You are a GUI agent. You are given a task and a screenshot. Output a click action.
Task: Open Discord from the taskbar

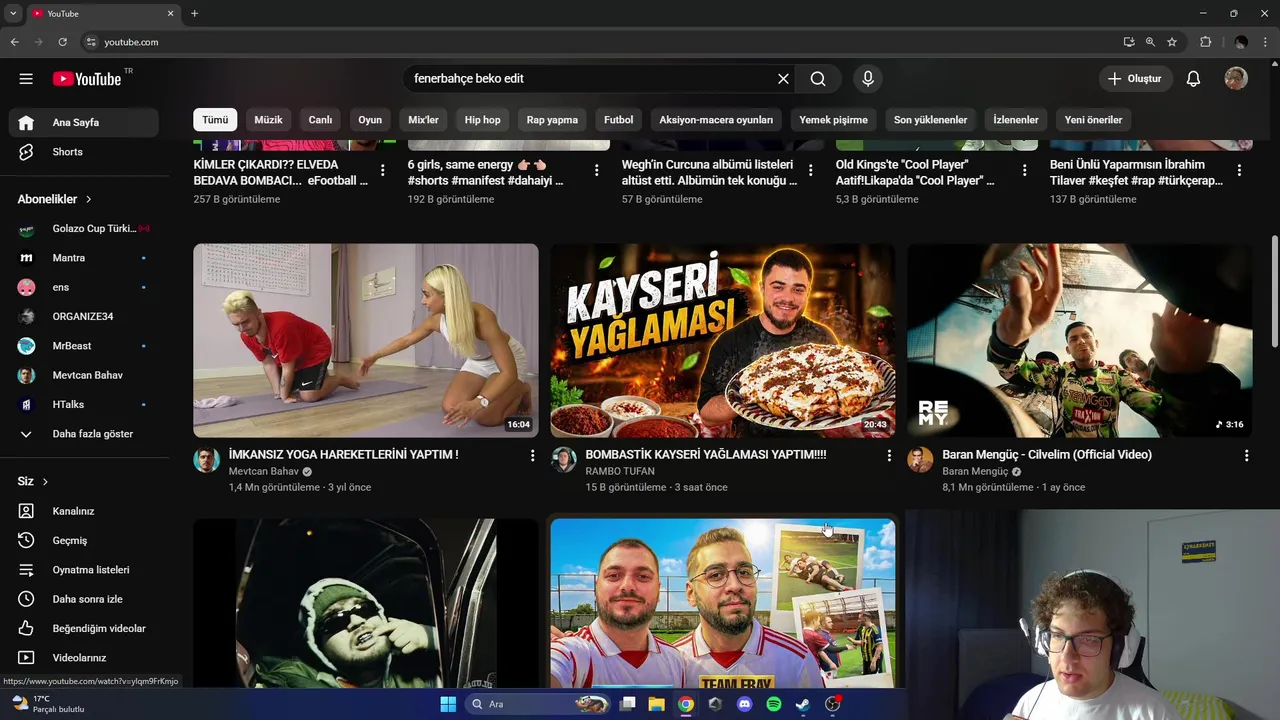pyautogui.click(x=744, y=704)
